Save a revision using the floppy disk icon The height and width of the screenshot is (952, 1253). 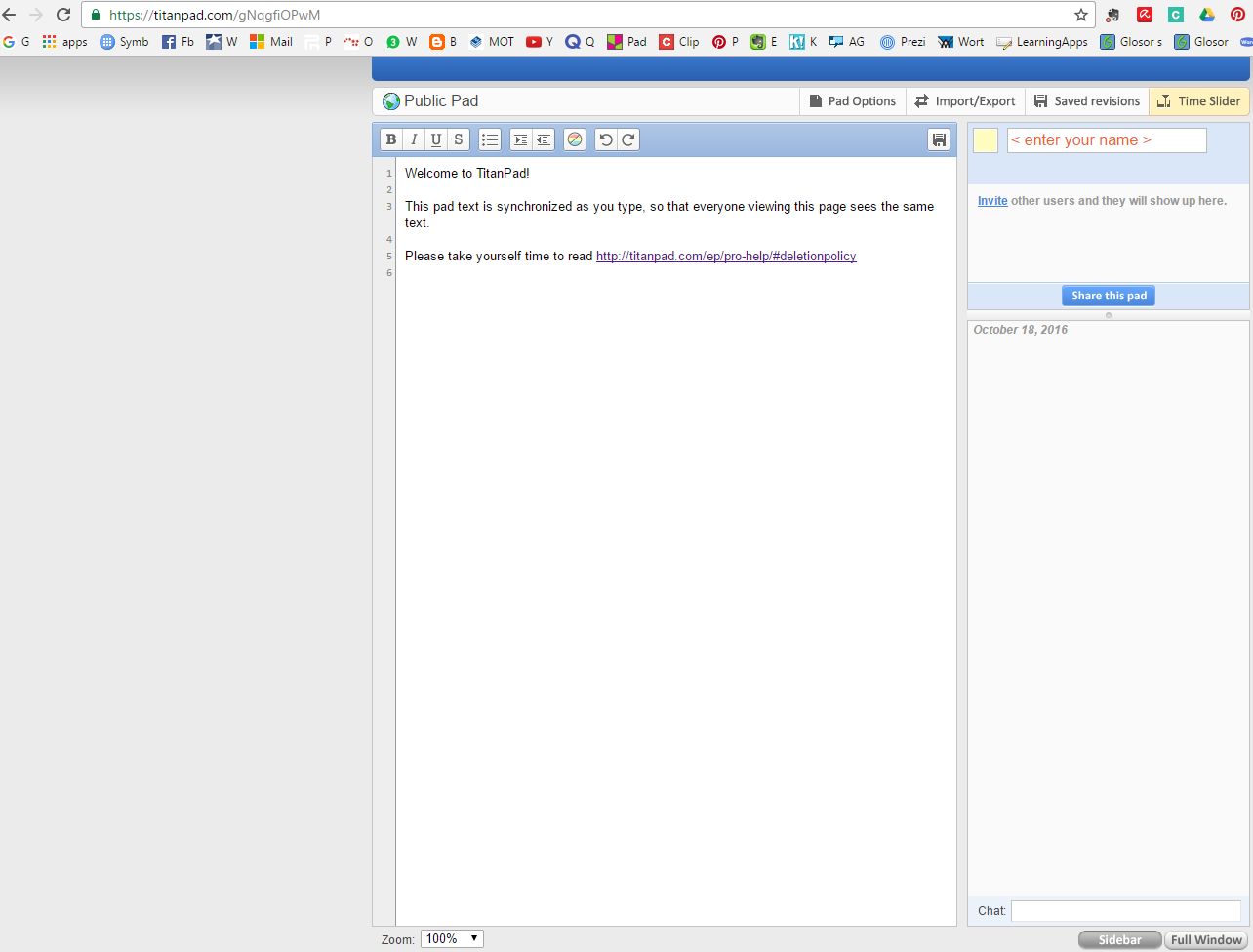pyautogui.click(x=939, y=139)
